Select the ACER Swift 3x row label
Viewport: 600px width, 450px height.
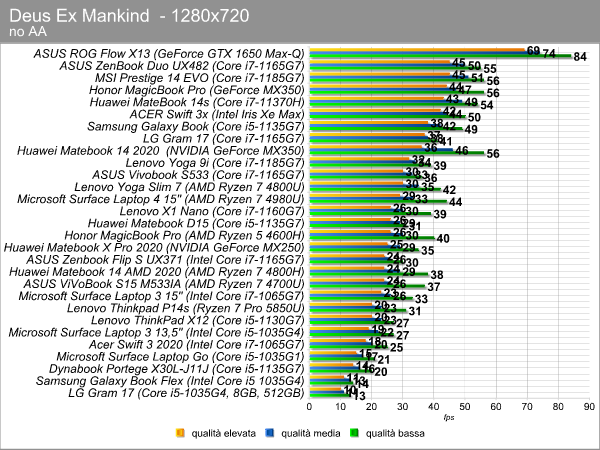click(x=217, y=114)
